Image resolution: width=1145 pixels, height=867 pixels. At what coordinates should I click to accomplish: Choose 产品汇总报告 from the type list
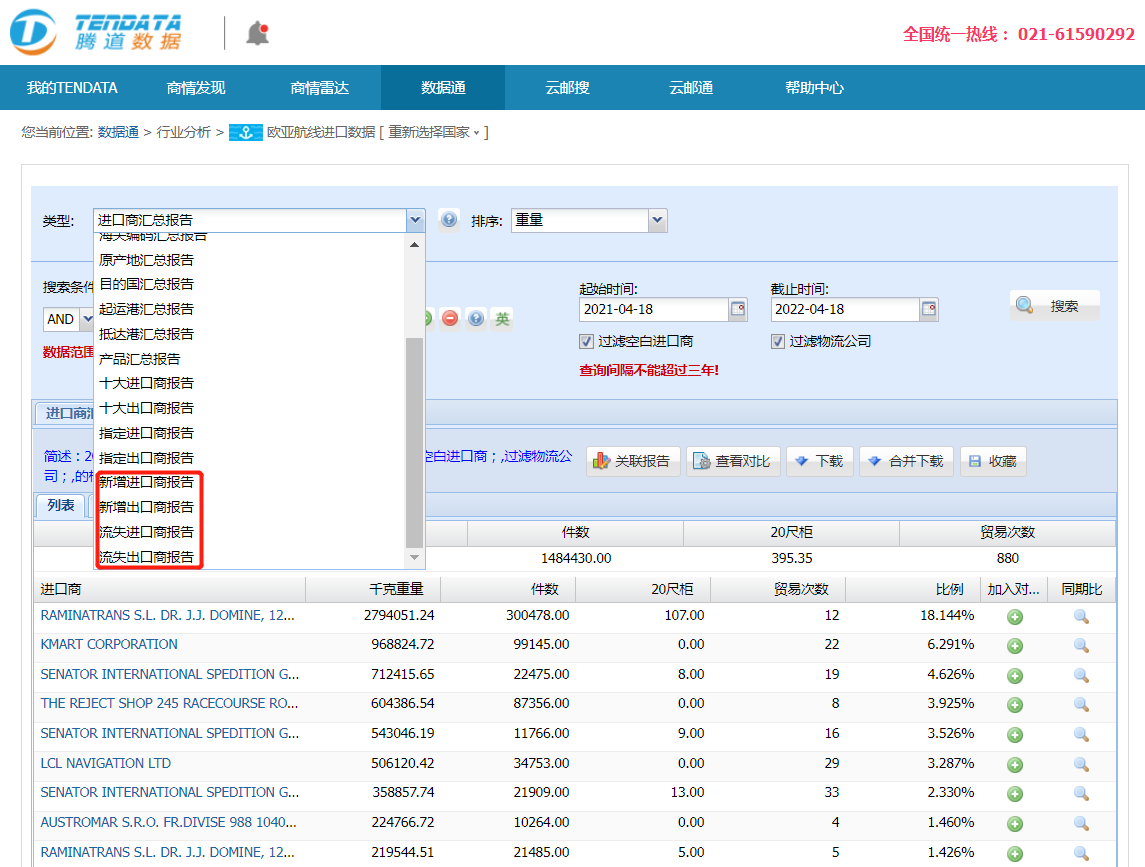point(139,359)
